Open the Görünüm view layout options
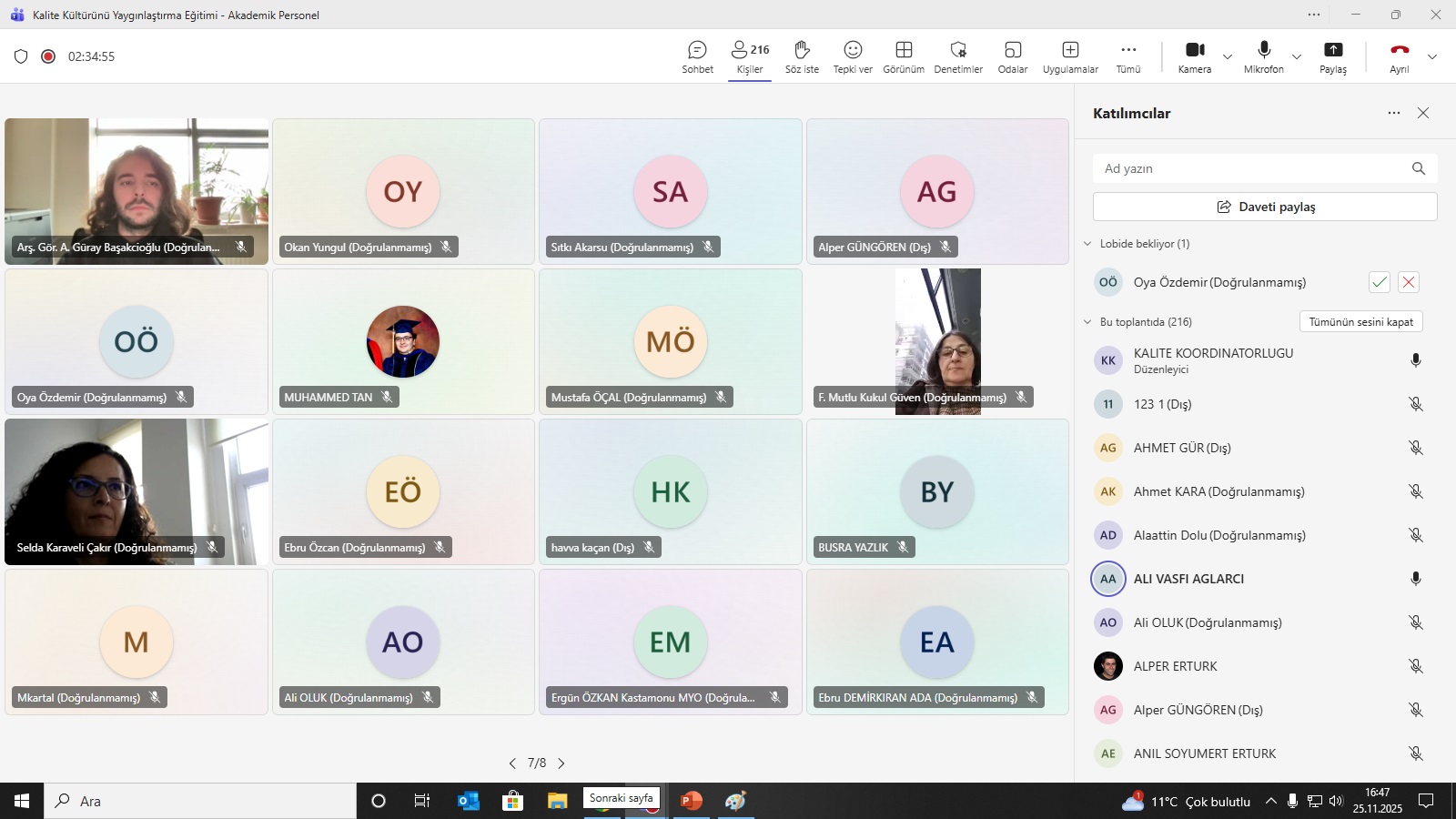The image size is (1456, 819). (x=904, y=56)
